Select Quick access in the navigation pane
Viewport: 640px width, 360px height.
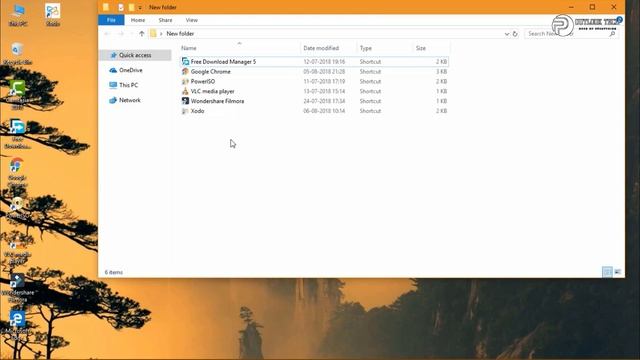point(135,55)
